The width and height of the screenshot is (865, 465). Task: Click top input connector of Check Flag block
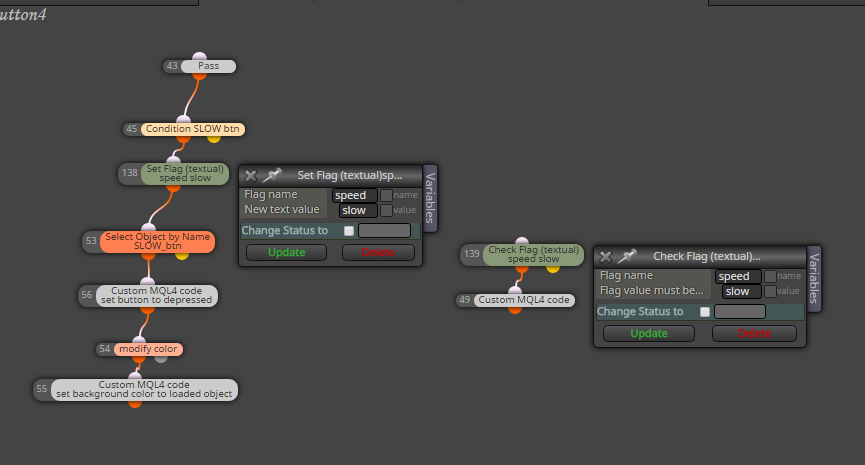coord(522,241)
